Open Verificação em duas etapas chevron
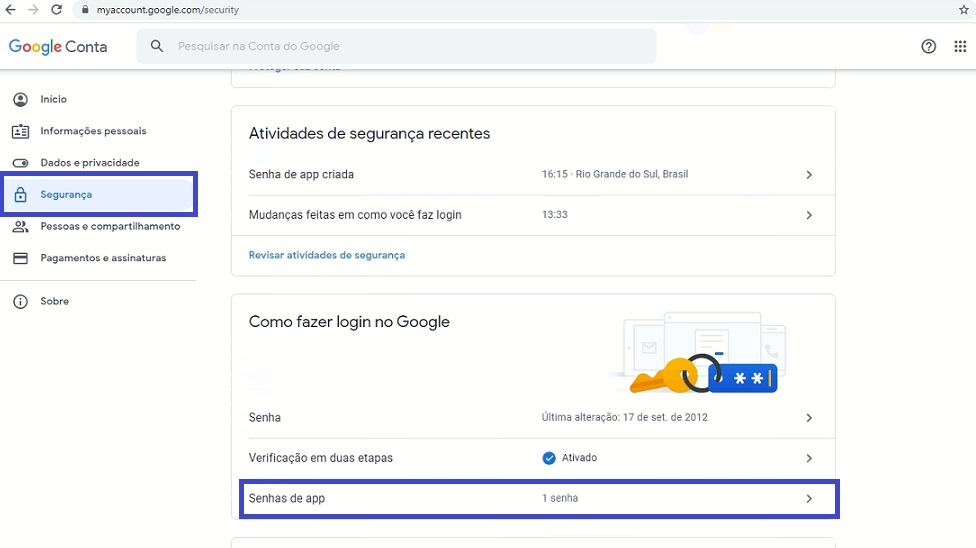 click(809, 458)
